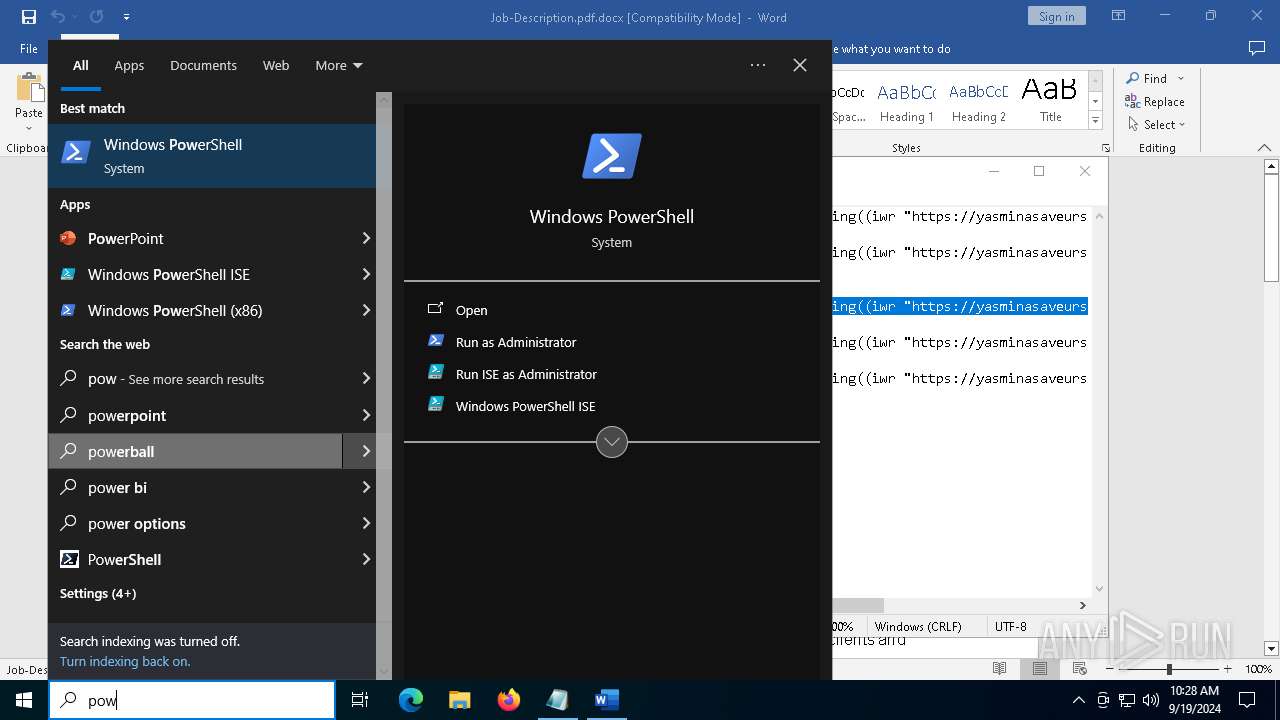Image resolution: width=1280 pixels, height=720 pixels.
Task: Expand powerpoint web suggestion arrow
Action: tap(365, 415)
